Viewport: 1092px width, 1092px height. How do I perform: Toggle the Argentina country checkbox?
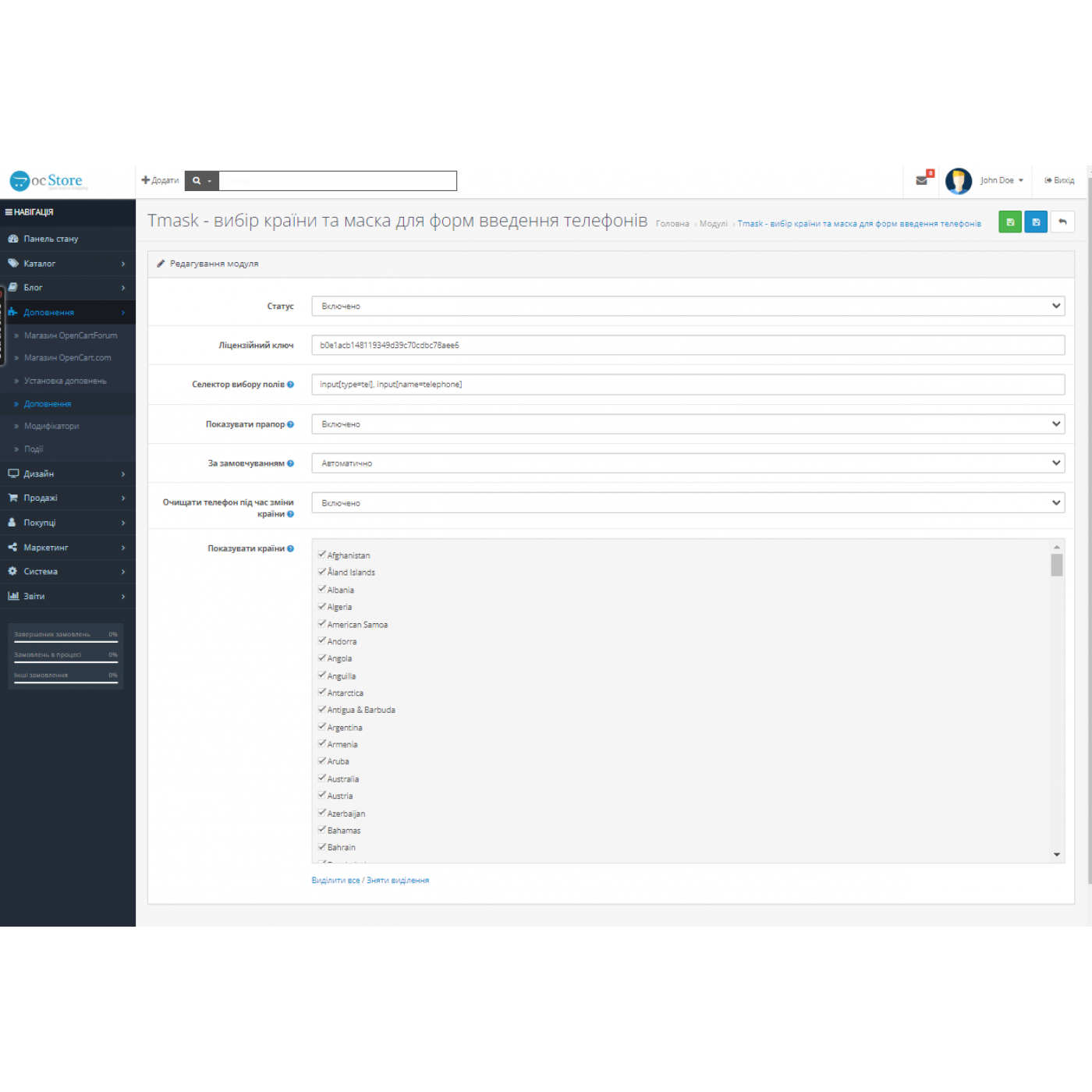click(322, 727)
